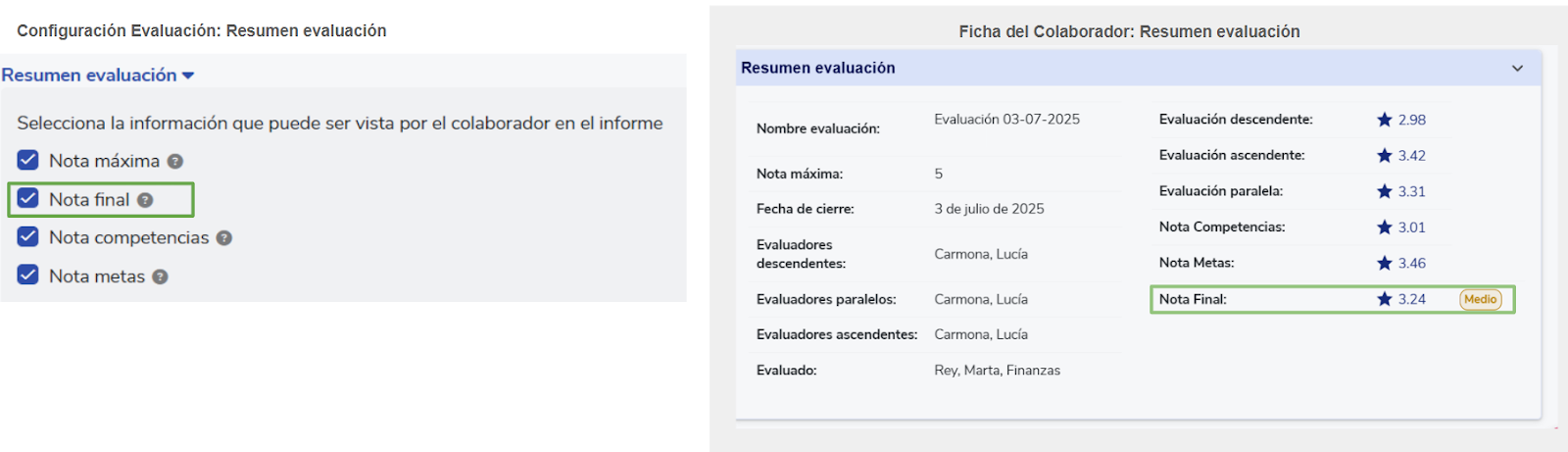The height and width of the screenshot is (452, 1568).
Task: Click the 3.31 Evaluación paralela score
Action: click(1411, 191)
